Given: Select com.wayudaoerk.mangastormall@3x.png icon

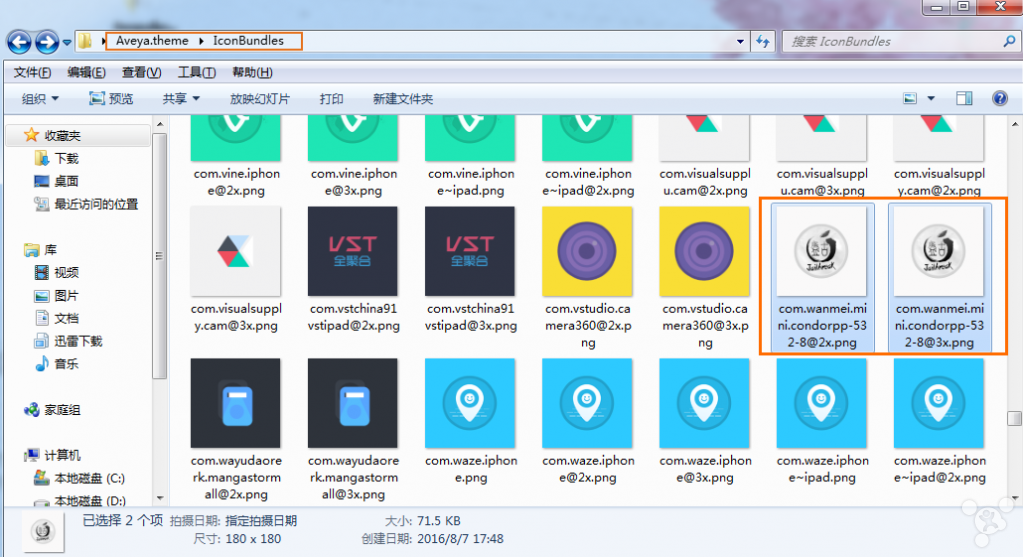Looking at the screenshot, I should [353, 403].
